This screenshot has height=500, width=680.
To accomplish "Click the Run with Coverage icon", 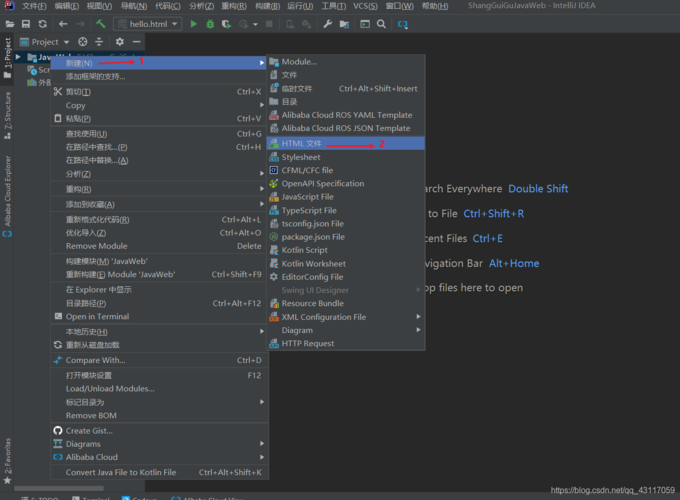I will (226, 24).
